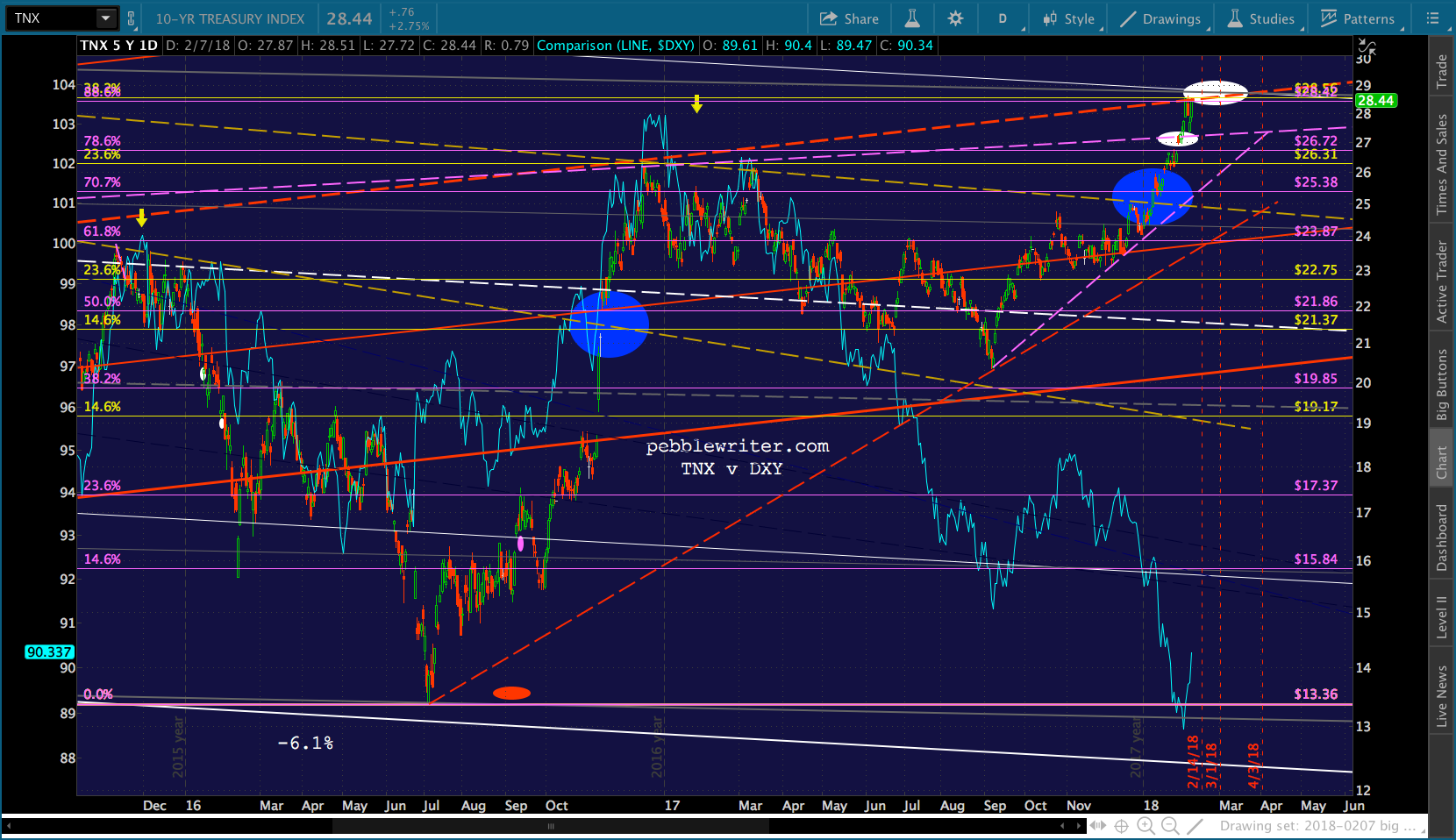Screen dimensions: 1456x840
Task: Open chart settings gear icon
Action: (955, 18)
